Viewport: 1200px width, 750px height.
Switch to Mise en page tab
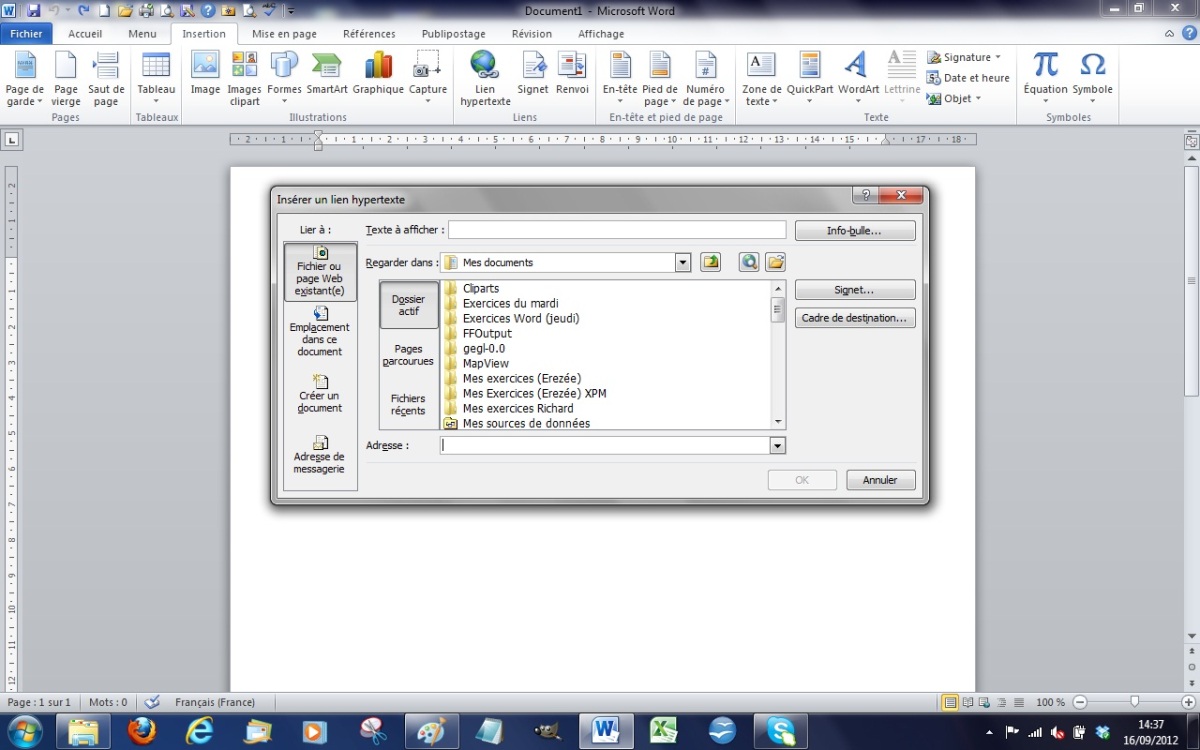click(x=284, y=33)
